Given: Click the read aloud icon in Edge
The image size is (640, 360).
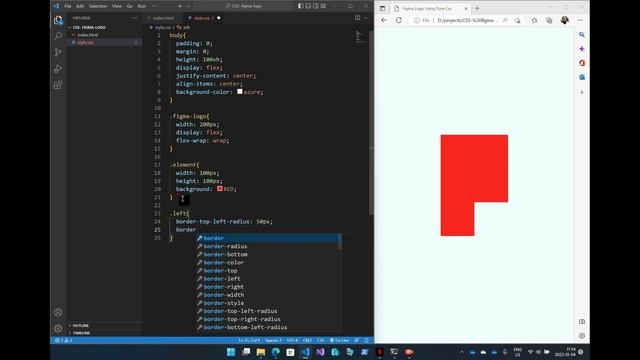Looking at the screenshot, I should [x=505, y=20].
